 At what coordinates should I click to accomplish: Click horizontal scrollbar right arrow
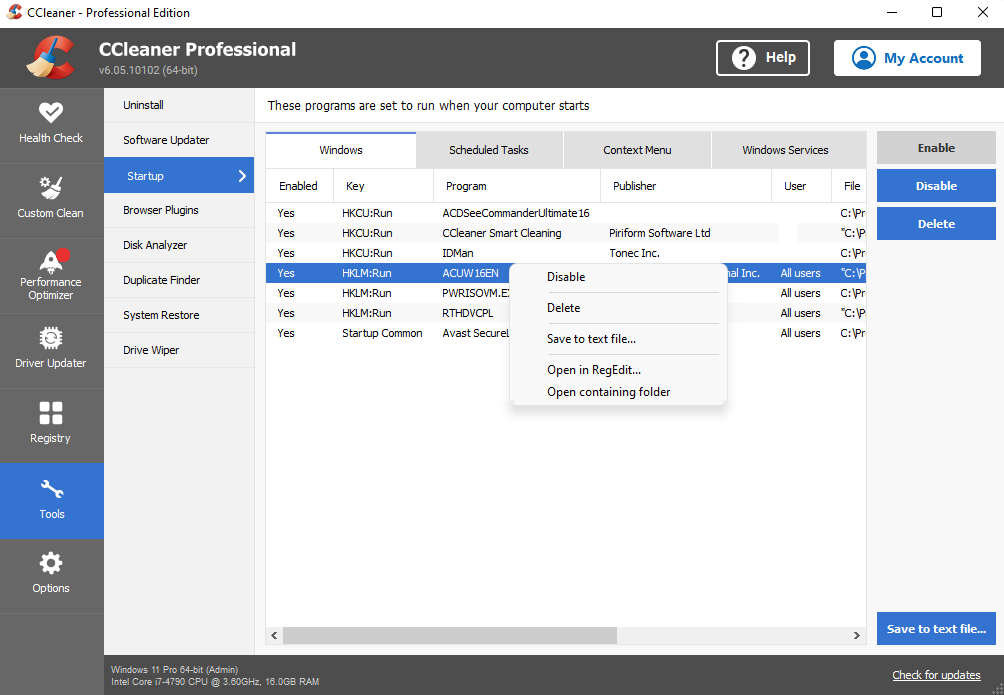pos(857,635)
